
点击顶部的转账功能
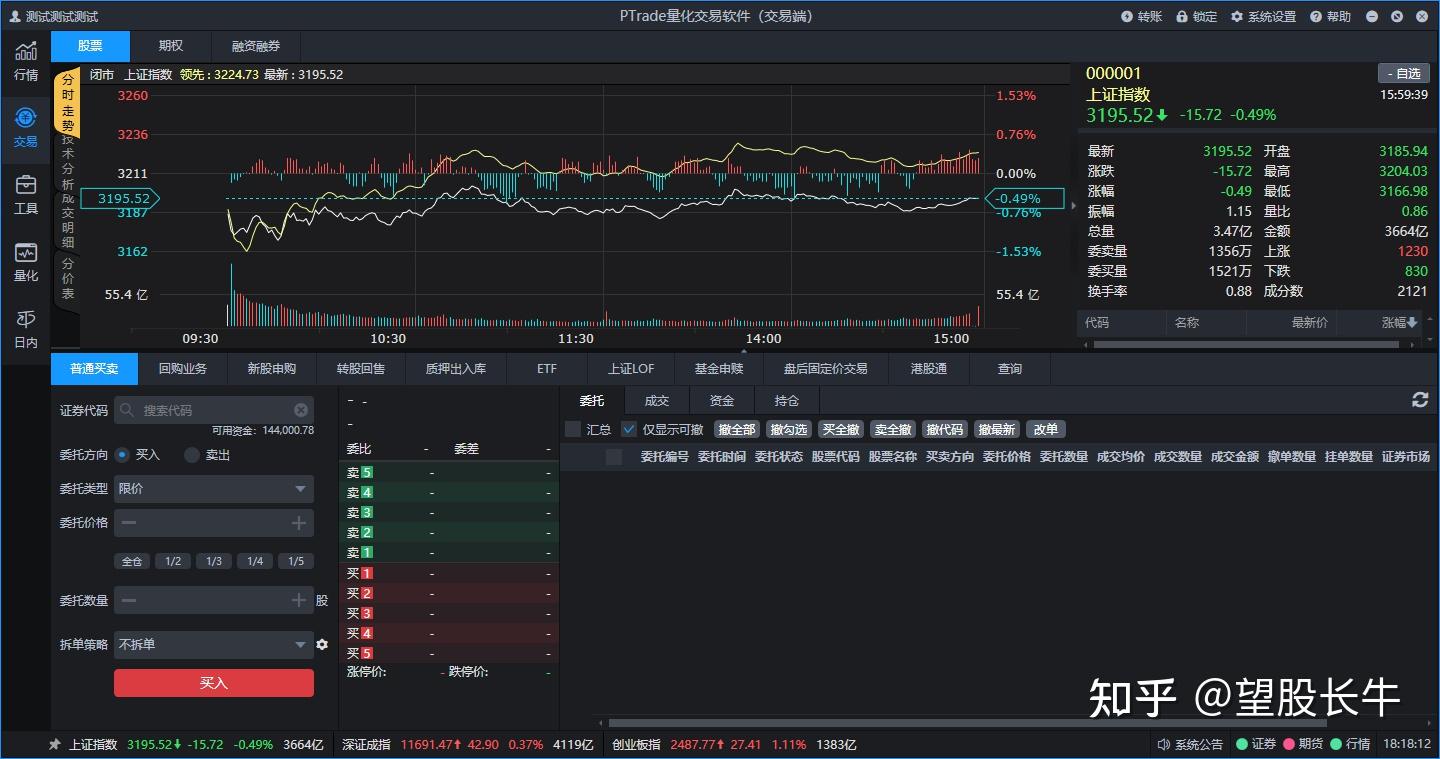click(x=1142, y=16)
